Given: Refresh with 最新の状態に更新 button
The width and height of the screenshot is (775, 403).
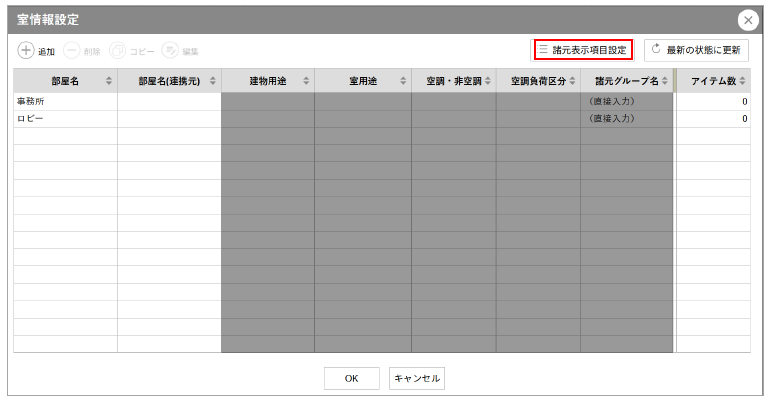Looking at the screenshot, I should tap(696, 49).
